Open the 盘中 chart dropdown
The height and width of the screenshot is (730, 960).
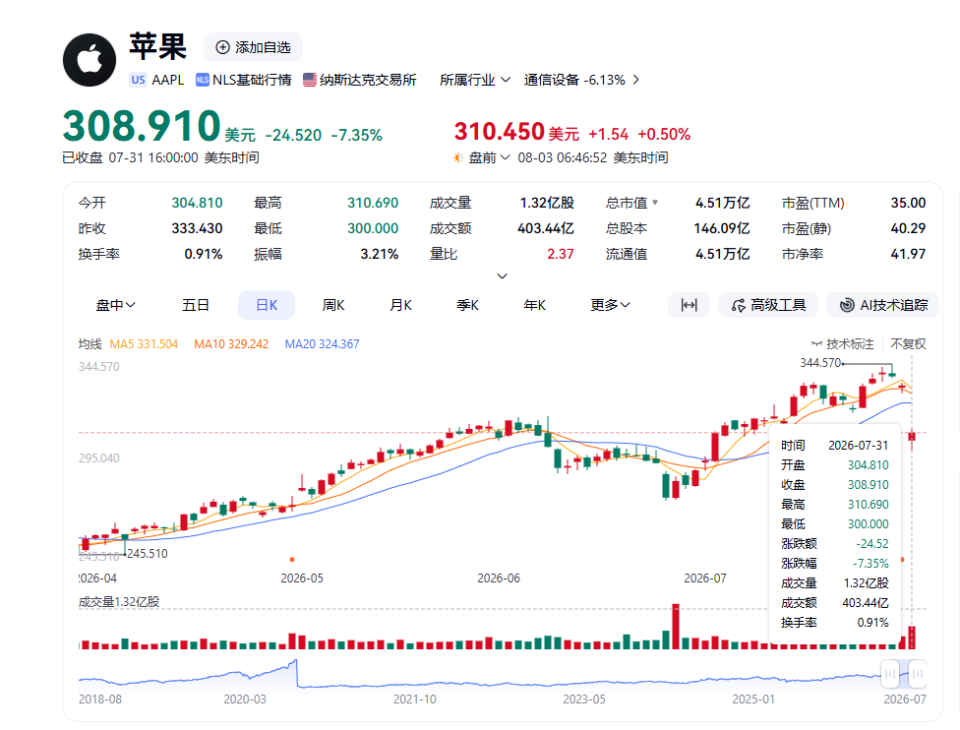click(x=116, y=305)
